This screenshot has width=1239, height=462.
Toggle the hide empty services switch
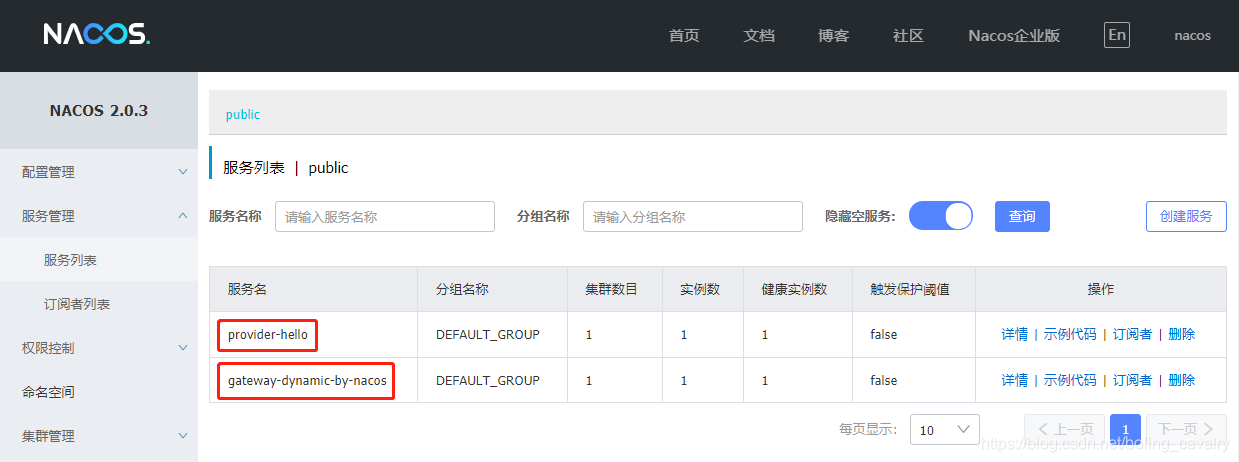[941, 216]
